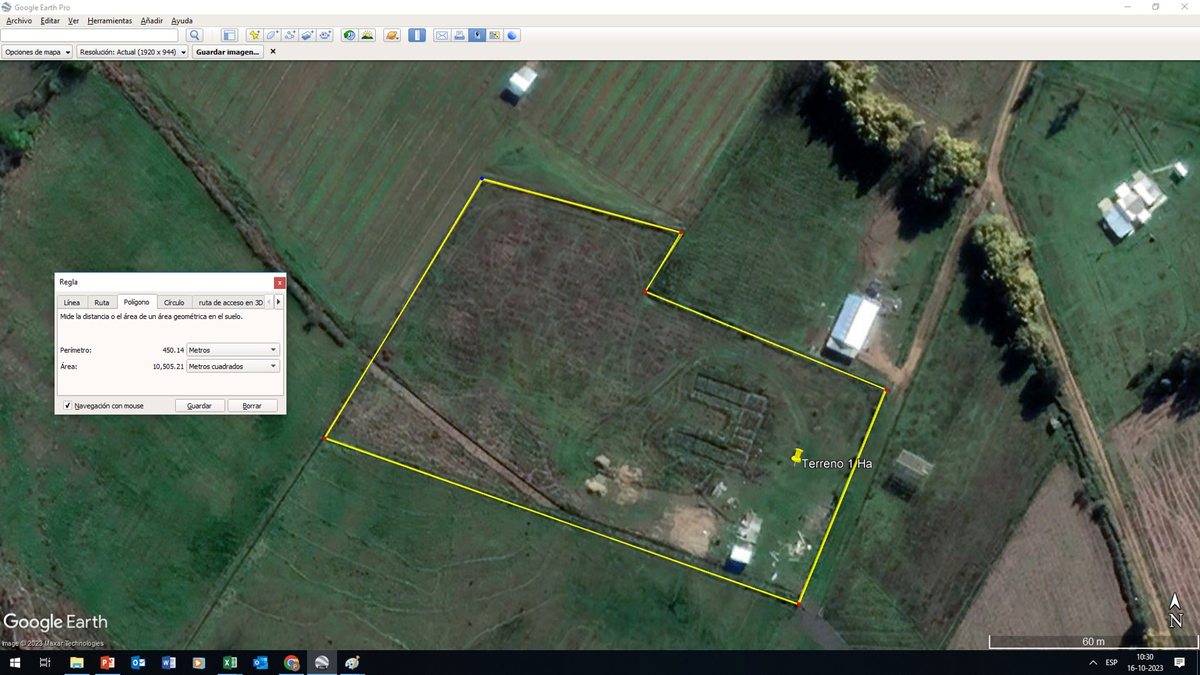The width and height of the screenshot is (1200, 675).
Task: Click the ESP language indicator
Action: click(x=1111, y=663)
